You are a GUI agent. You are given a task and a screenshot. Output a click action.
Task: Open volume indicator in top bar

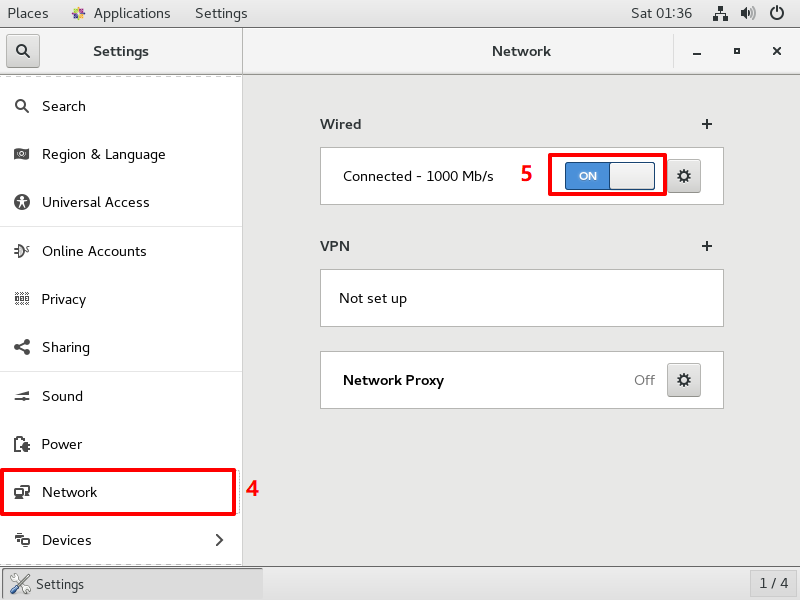(x=748, y=13)
